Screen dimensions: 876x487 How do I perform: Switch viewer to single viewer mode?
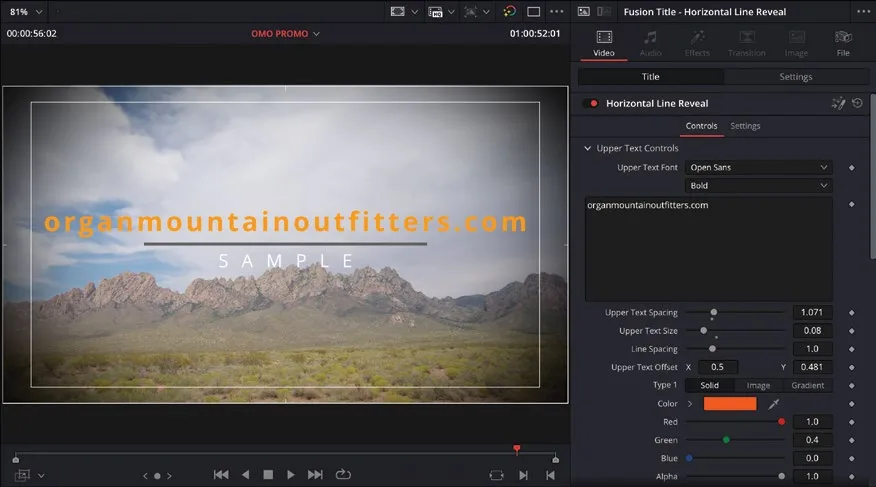pyautogui.click(x=534, y=12)
